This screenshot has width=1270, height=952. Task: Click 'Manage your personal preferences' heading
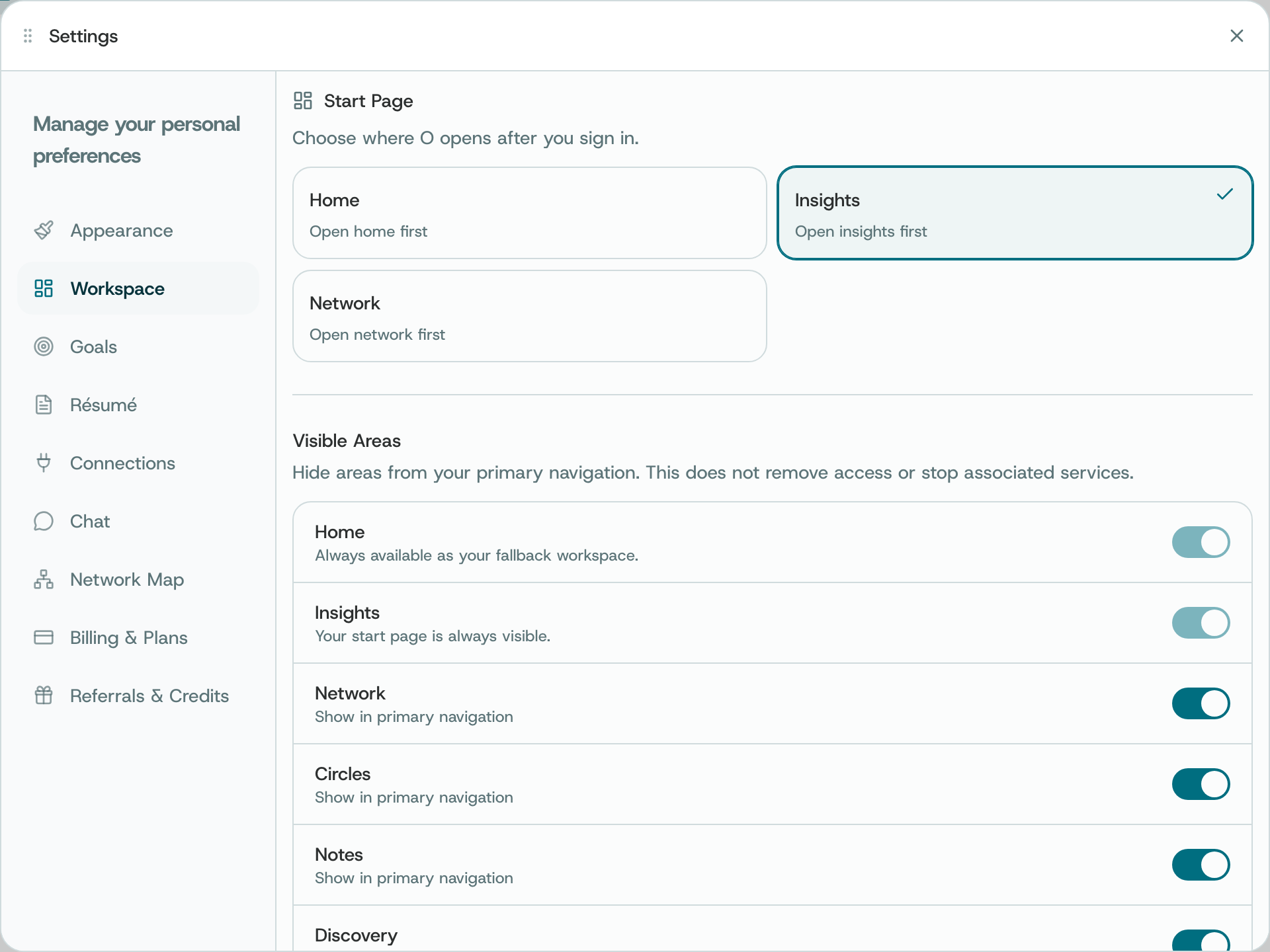pyautogui.click(x=136, y=139)
